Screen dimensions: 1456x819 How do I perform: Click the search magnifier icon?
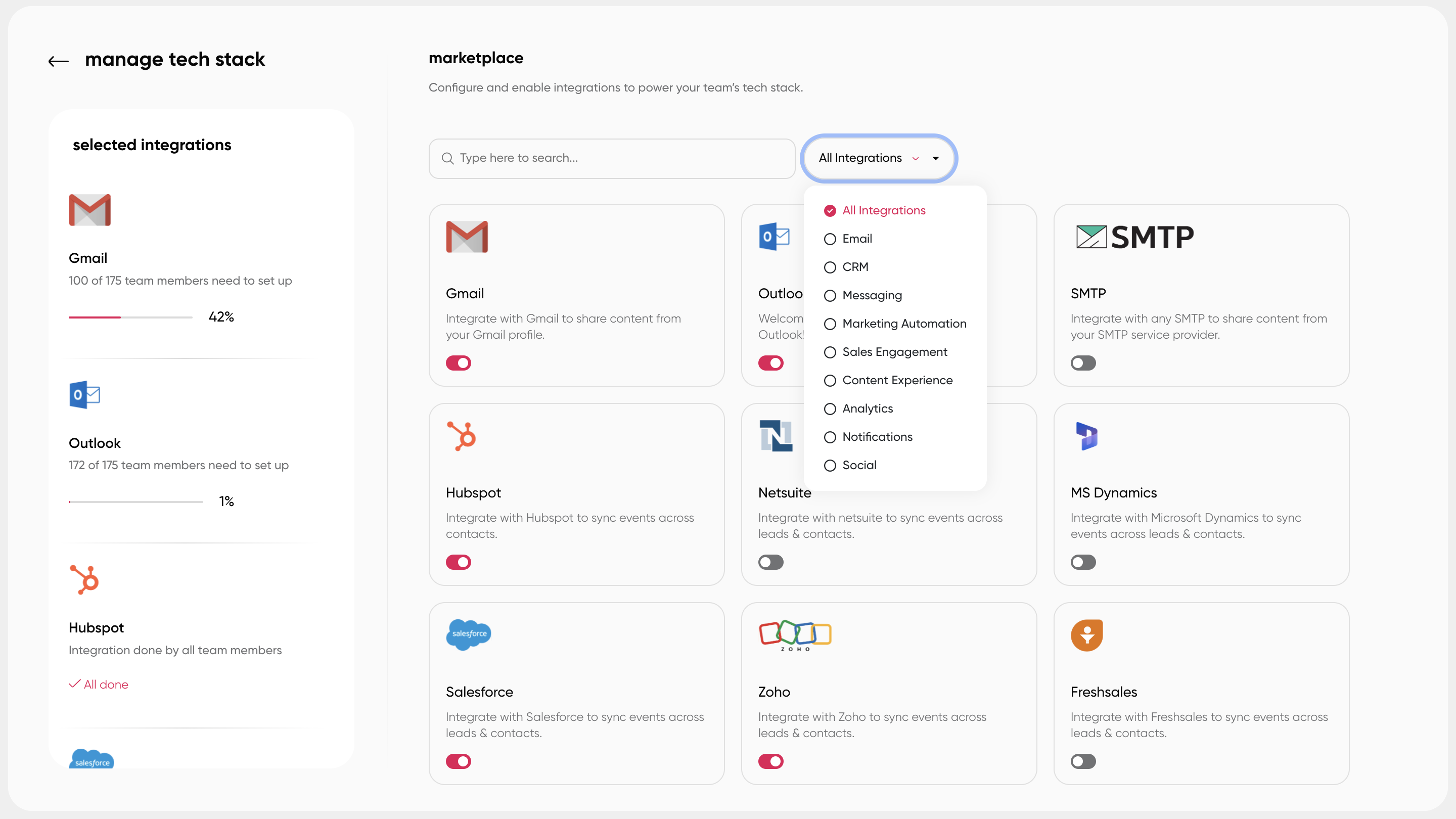[x=447, y=158]
